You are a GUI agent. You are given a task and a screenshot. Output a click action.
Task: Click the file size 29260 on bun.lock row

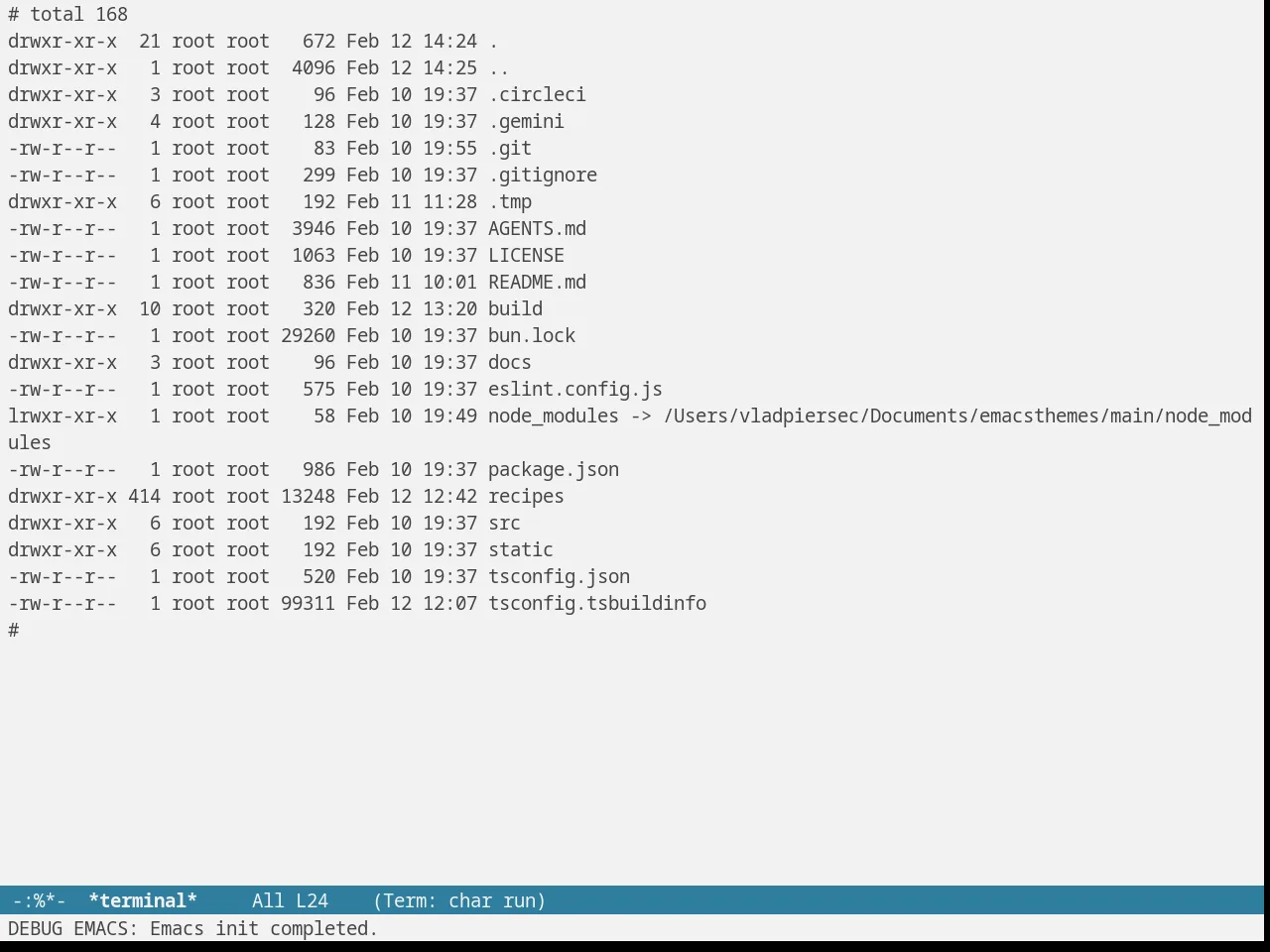coord(308,335)
